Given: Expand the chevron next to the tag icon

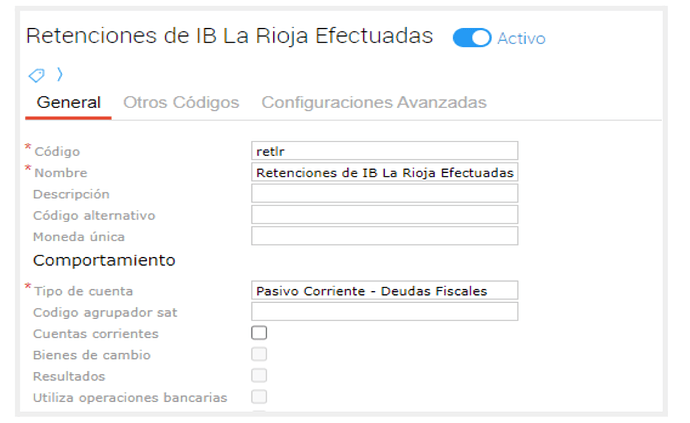Looking at the screenshot, I should (x=58, y=74).
